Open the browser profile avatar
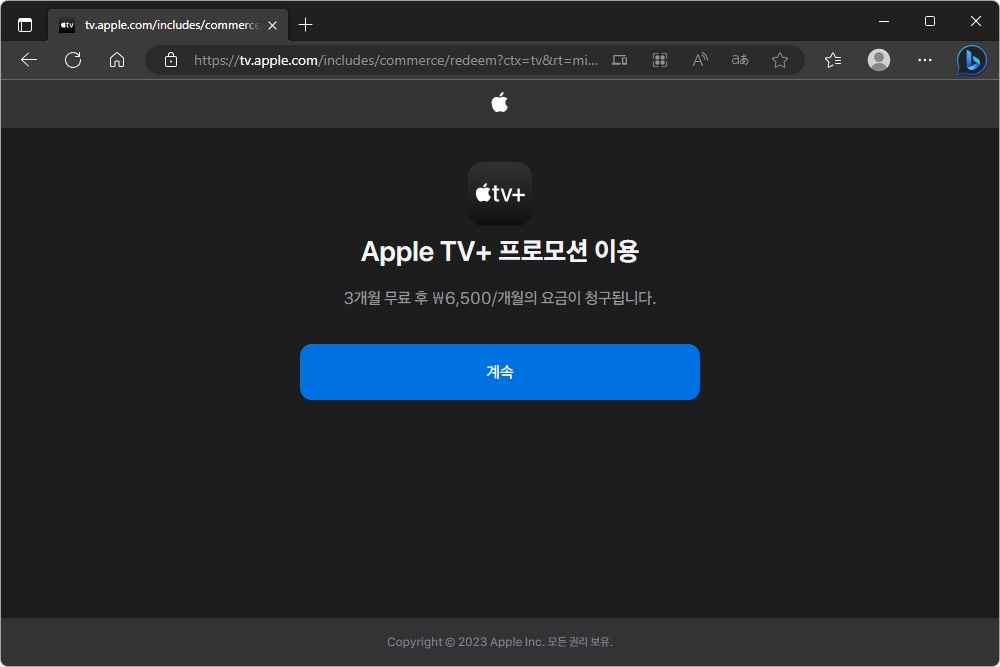The image size is (1000, 667). [878, 60]
